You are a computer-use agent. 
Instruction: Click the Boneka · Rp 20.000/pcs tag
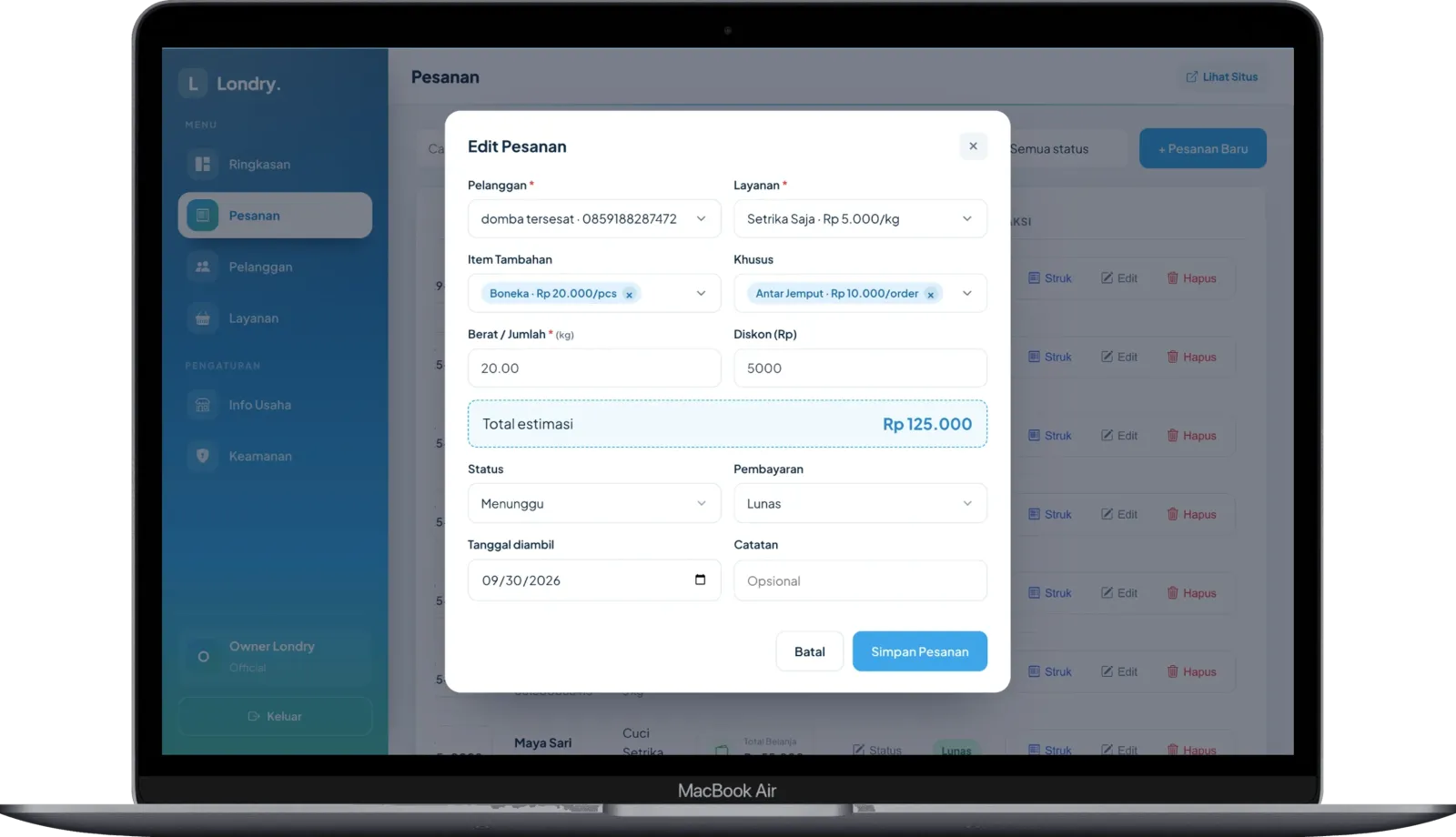561,294
